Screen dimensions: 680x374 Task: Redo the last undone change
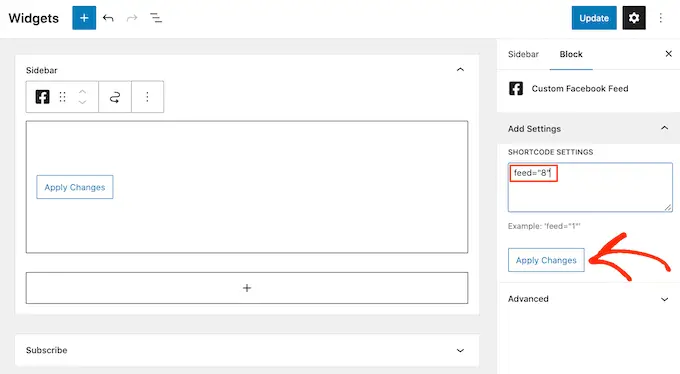point(132,18)
